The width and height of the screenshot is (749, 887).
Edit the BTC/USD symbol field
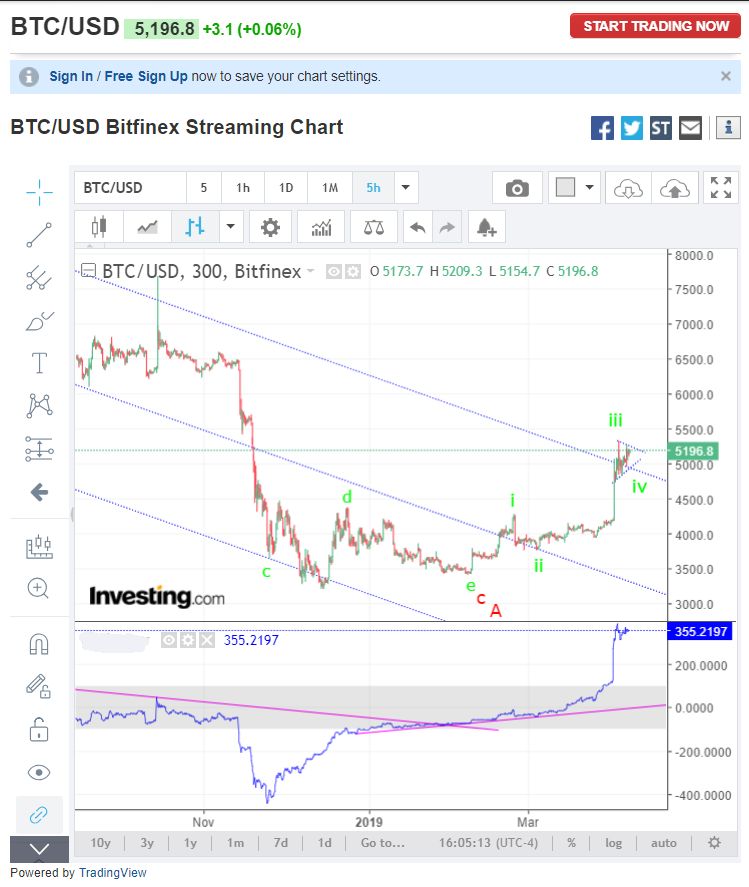[x=131, y=188]
